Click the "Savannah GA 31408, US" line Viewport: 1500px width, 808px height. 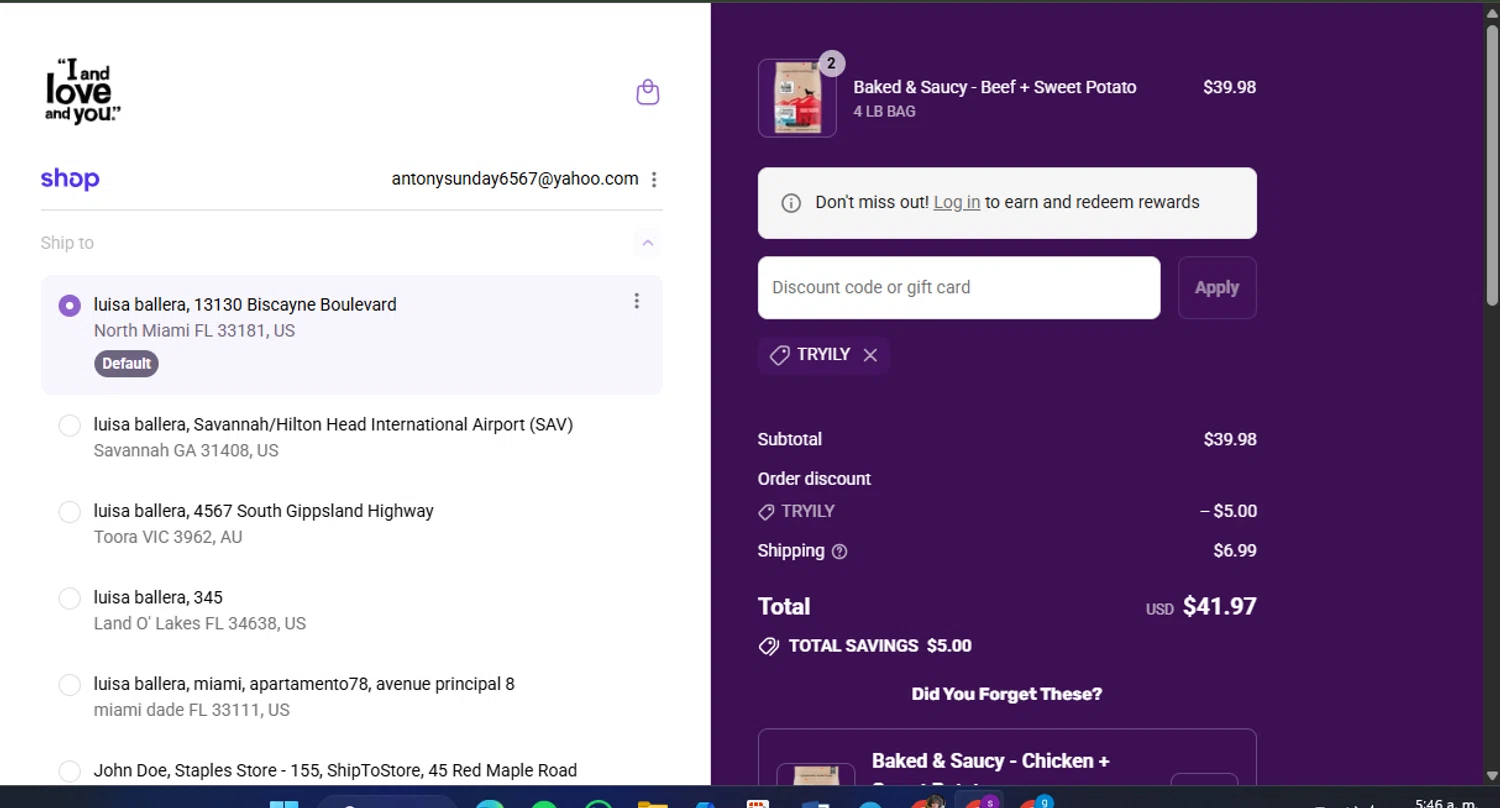(x=186, y=451)
